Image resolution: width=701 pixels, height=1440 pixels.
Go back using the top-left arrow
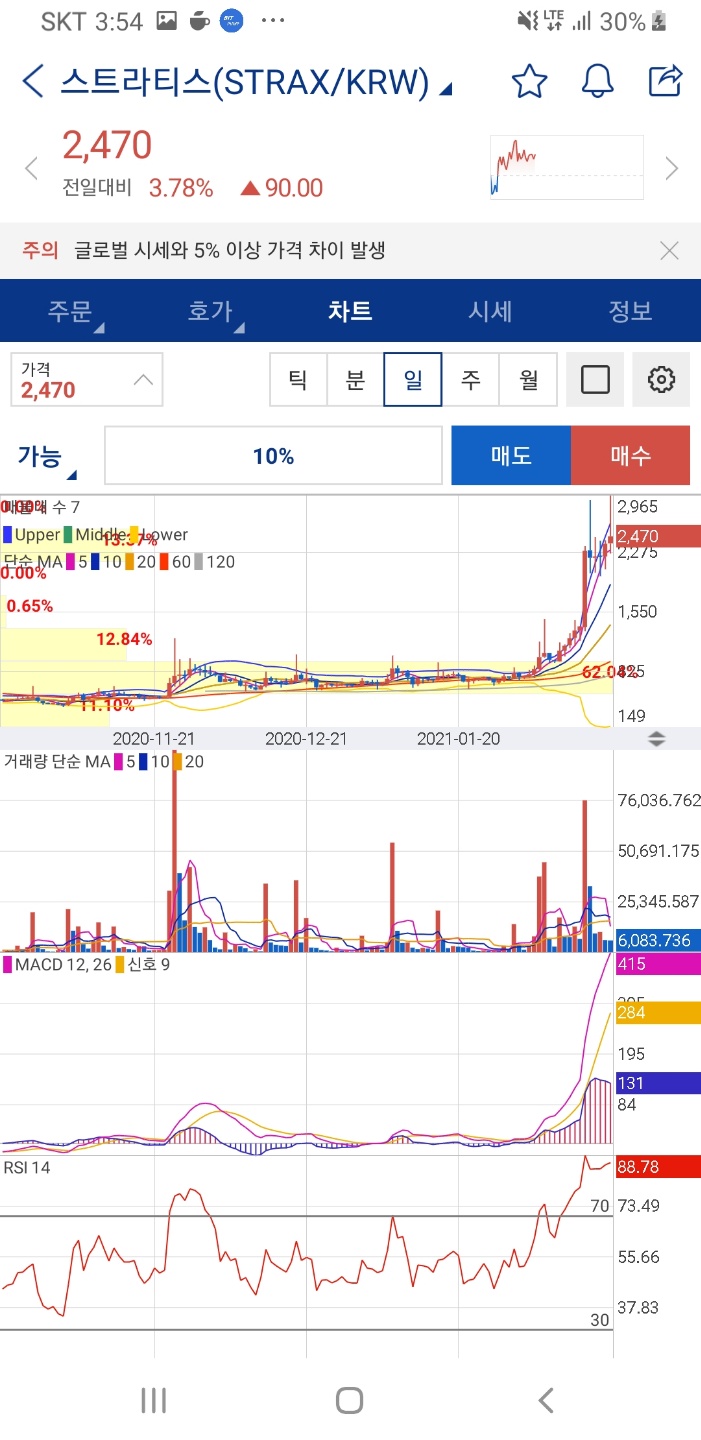pyautogui.click(x=33, y=81)
